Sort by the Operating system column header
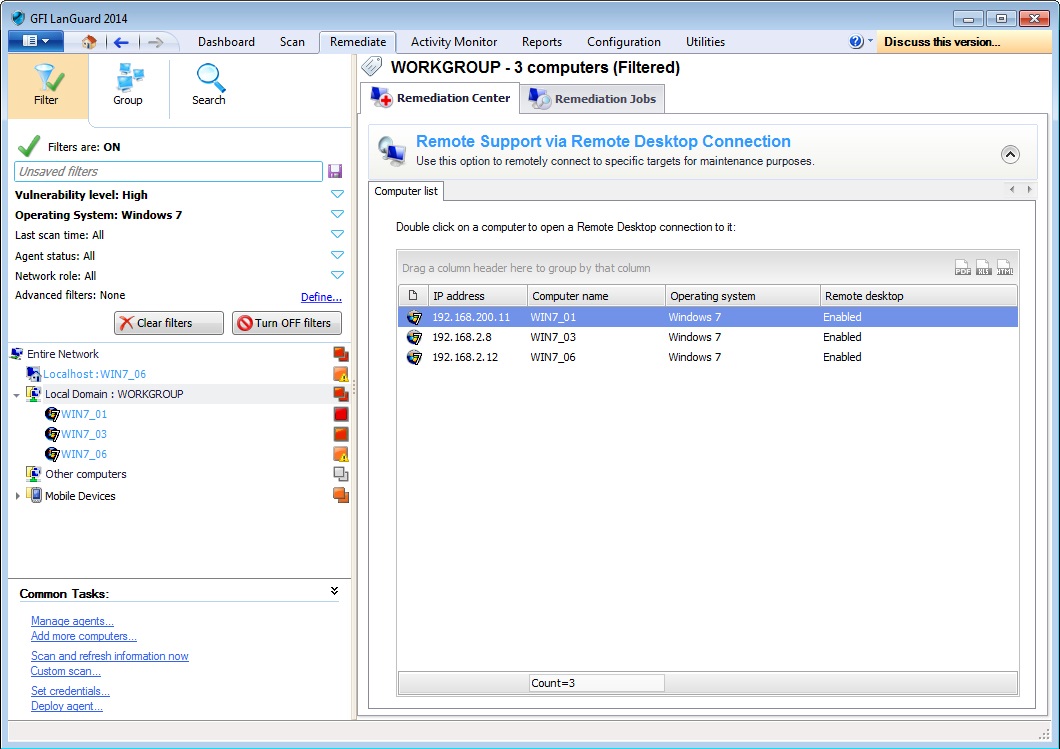Image resolution: width=1060 pixels, height=749 pixels. pyautogui.click(x=743, y=295)
